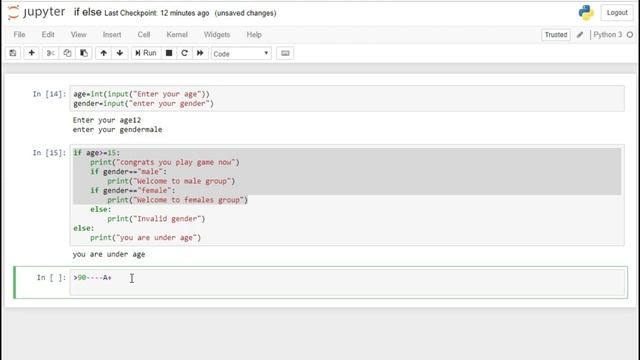Screen dimensions: 640x360
Task: Open the Edit menu
Action: [48, 35]
